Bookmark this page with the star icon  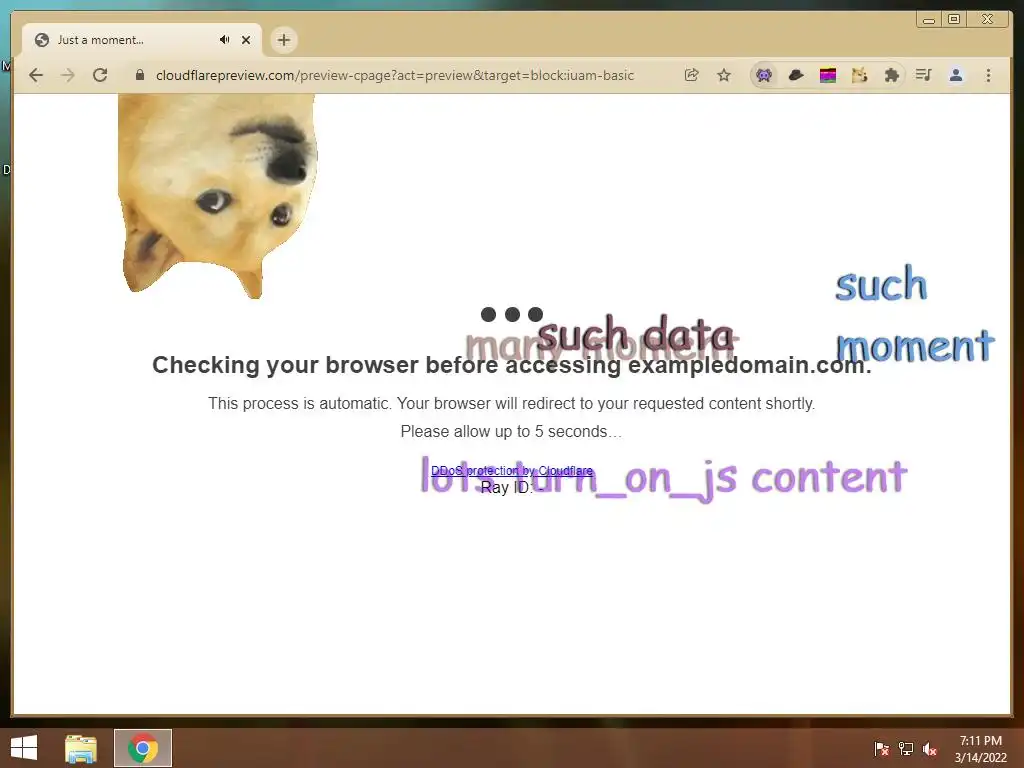tap(724, 75)
